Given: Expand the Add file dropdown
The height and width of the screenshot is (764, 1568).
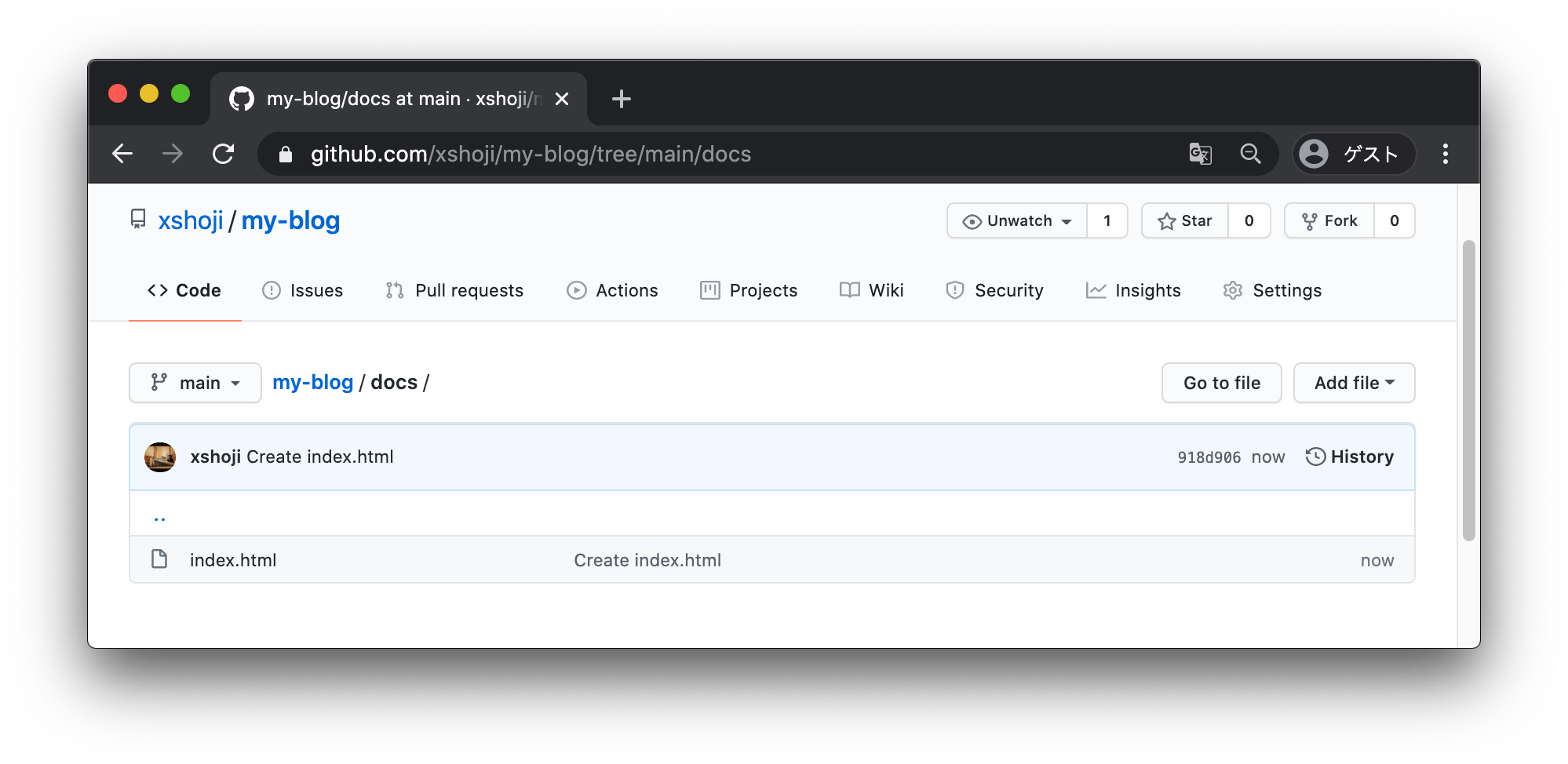Looking at the screenshot, I should click(x=1354, y=383).
